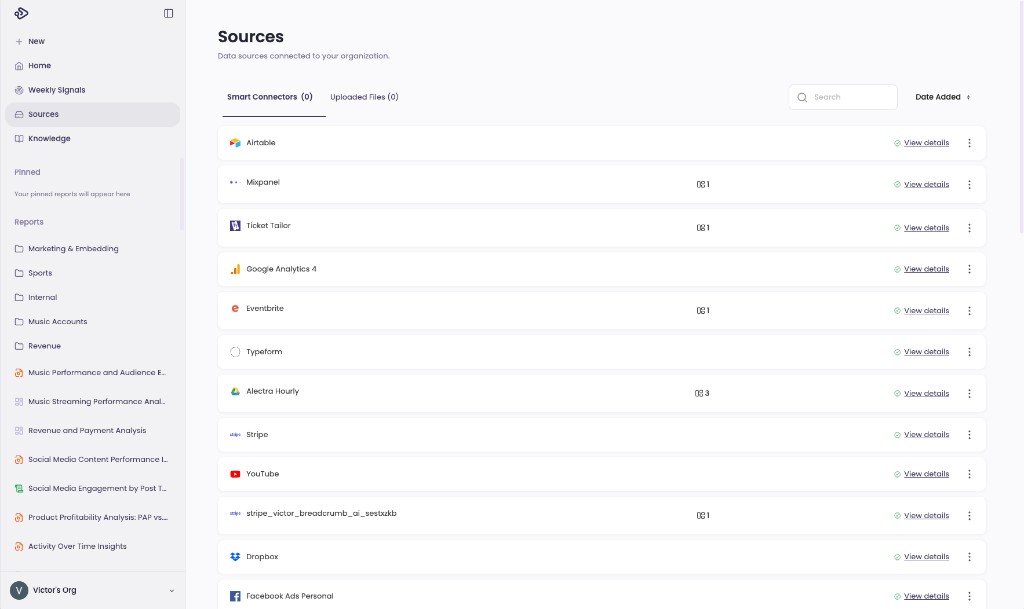Collapse the sidebar panel toggle icon

click(x=168, y=13)
